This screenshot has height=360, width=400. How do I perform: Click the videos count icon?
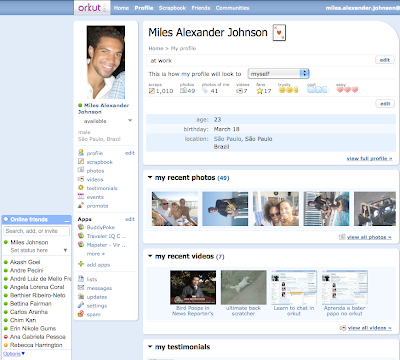[x=239, y=91]
